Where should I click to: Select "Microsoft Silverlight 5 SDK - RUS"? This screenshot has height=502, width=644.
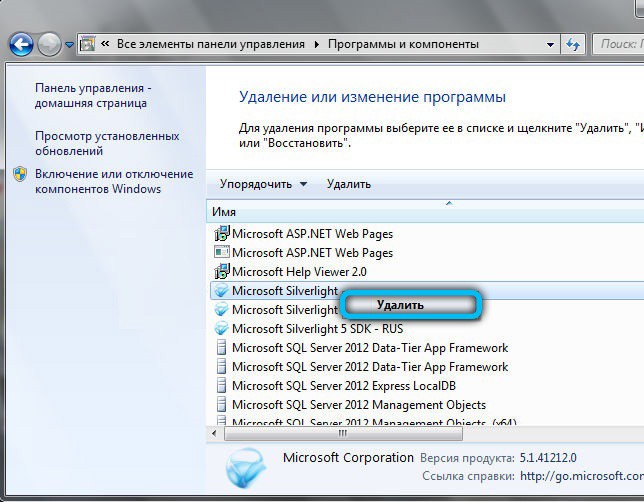(x=427, y=329)
